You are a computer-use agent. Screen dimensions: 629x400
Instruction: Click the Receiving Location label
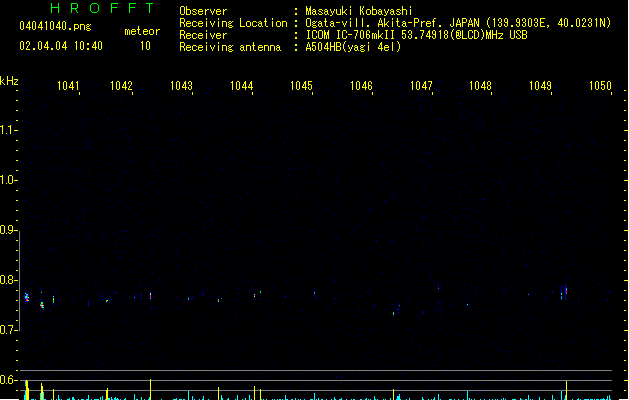[233, 23]
